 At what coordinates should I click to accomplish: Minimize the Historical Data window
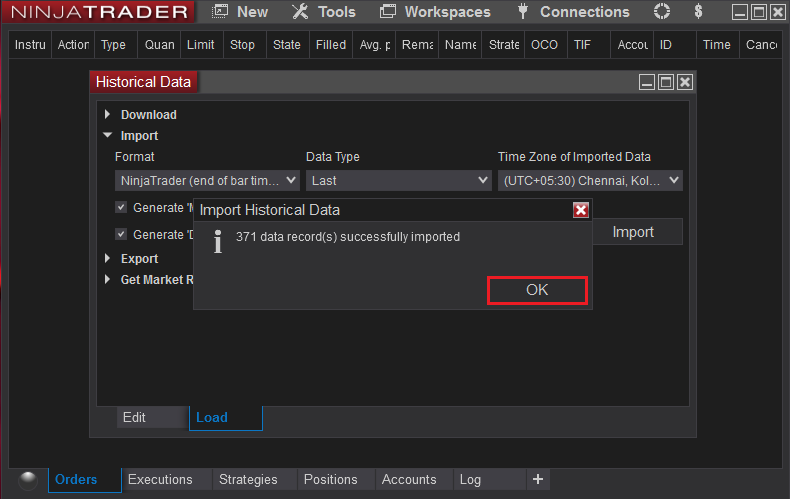(647, 82)
